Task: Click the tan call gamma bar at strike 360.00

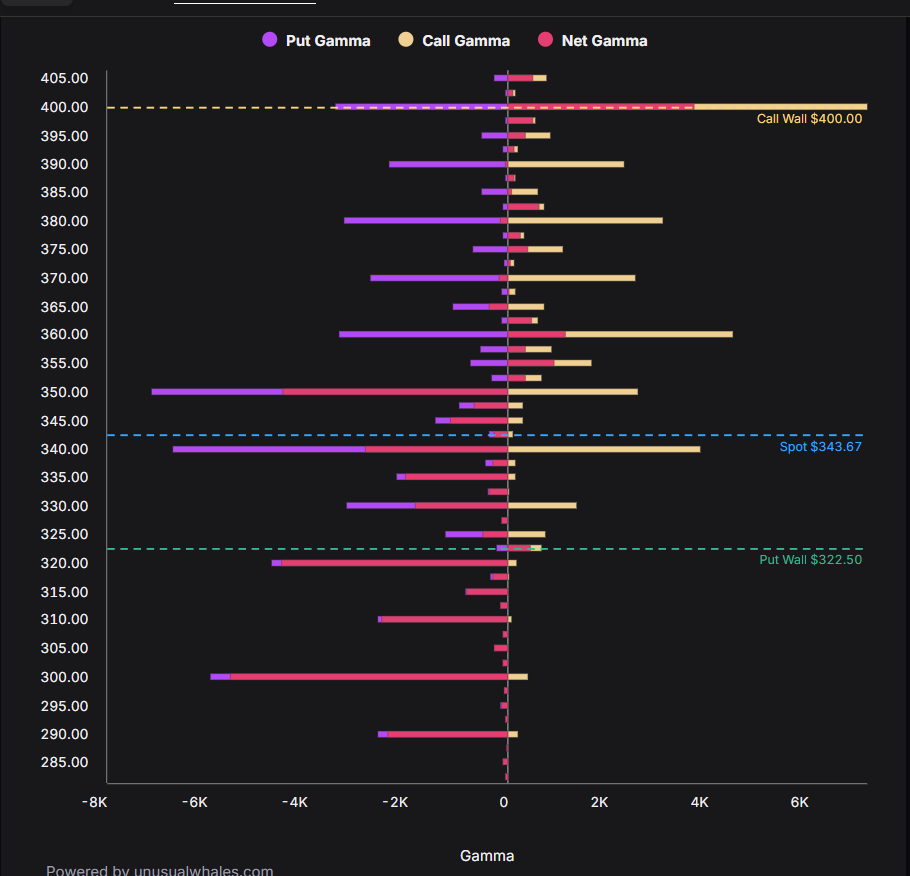Action: point(649,334)
